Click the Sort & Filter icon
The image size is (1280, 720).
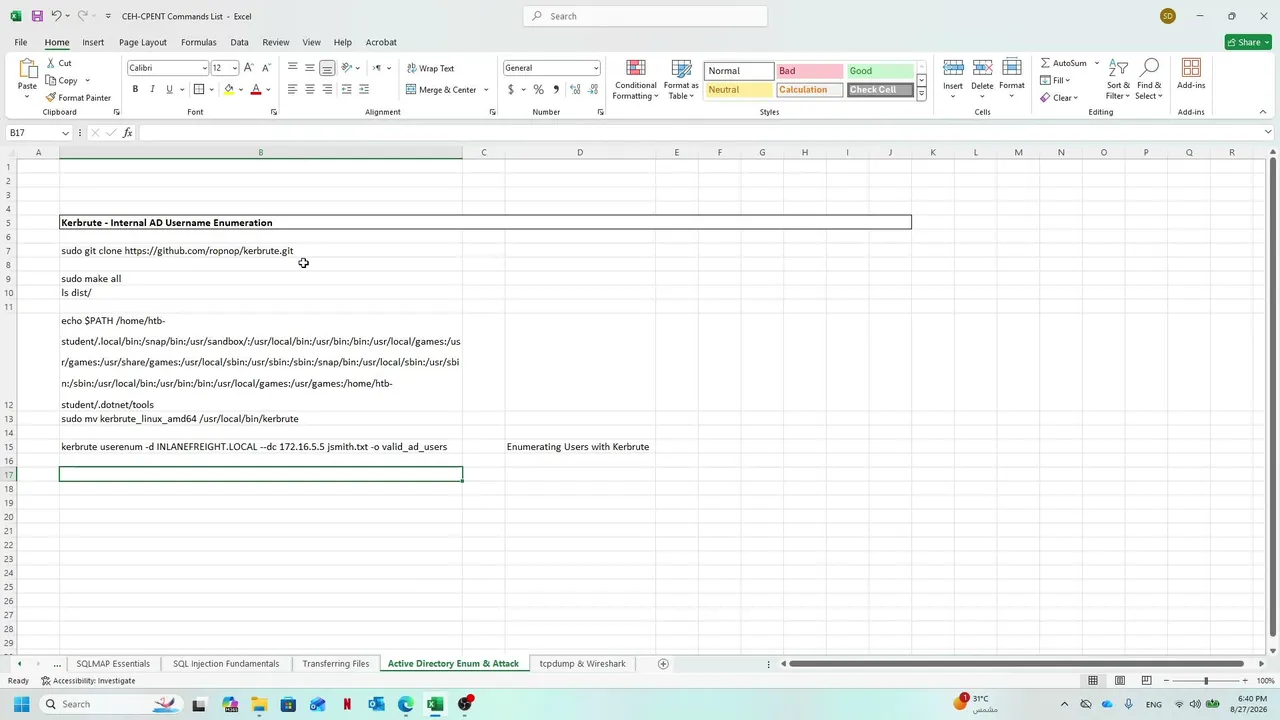(x=1118, y=68)
